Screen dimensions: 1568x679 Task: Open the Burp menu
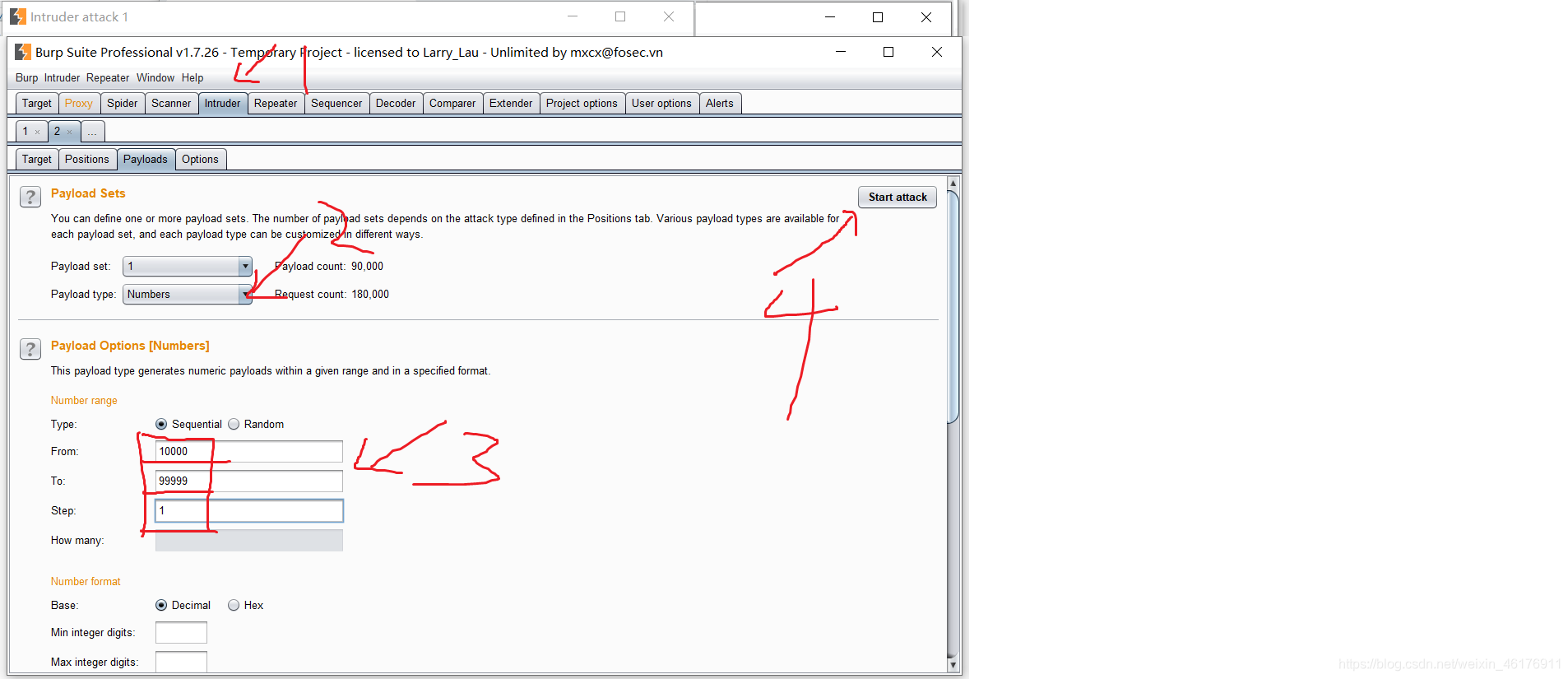pos(26,77)
